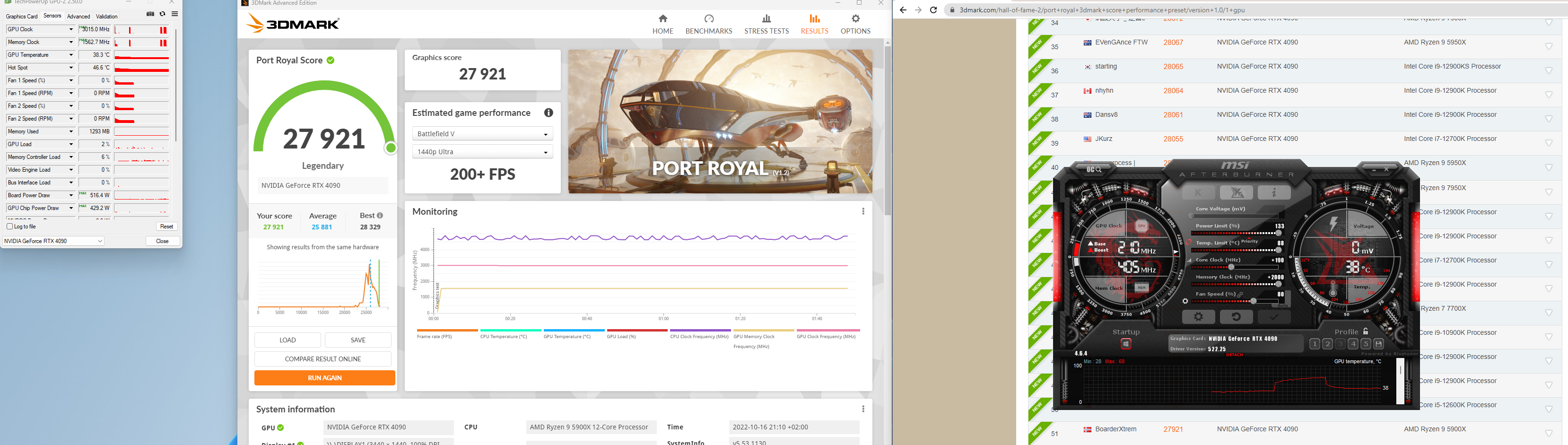Open the System information options menu
This screenshot has width=1568, height=445.
coord(862,409)
